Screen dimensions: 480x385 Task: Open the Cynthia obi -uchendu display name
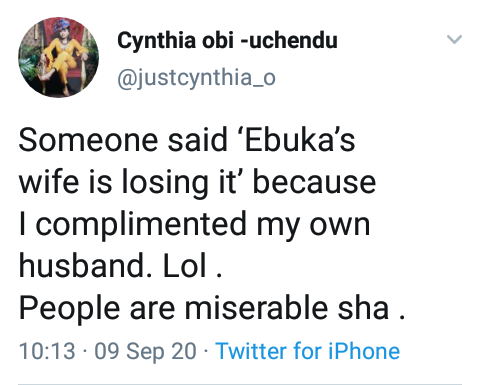[x=227, y=40]
